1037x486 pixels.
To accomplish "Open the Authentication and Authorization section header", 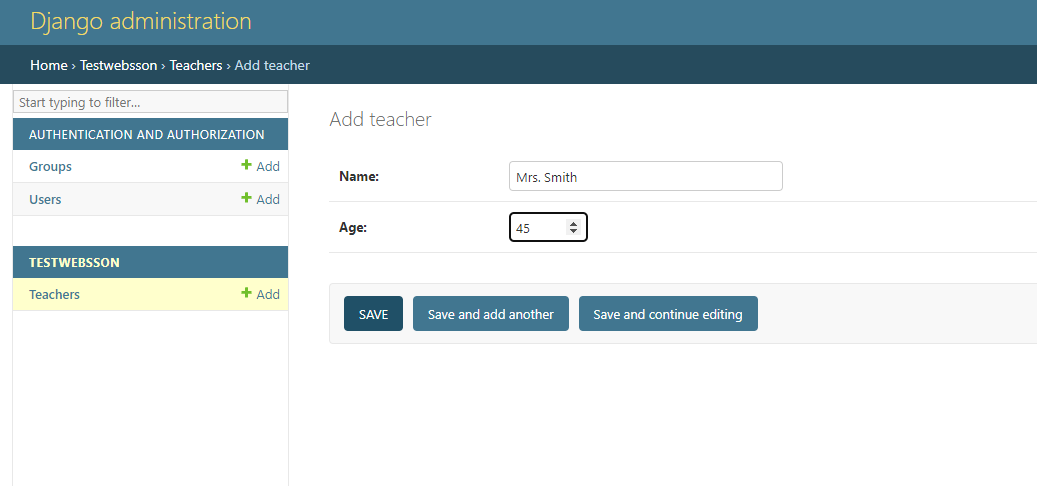I will (x=147, y=134).
